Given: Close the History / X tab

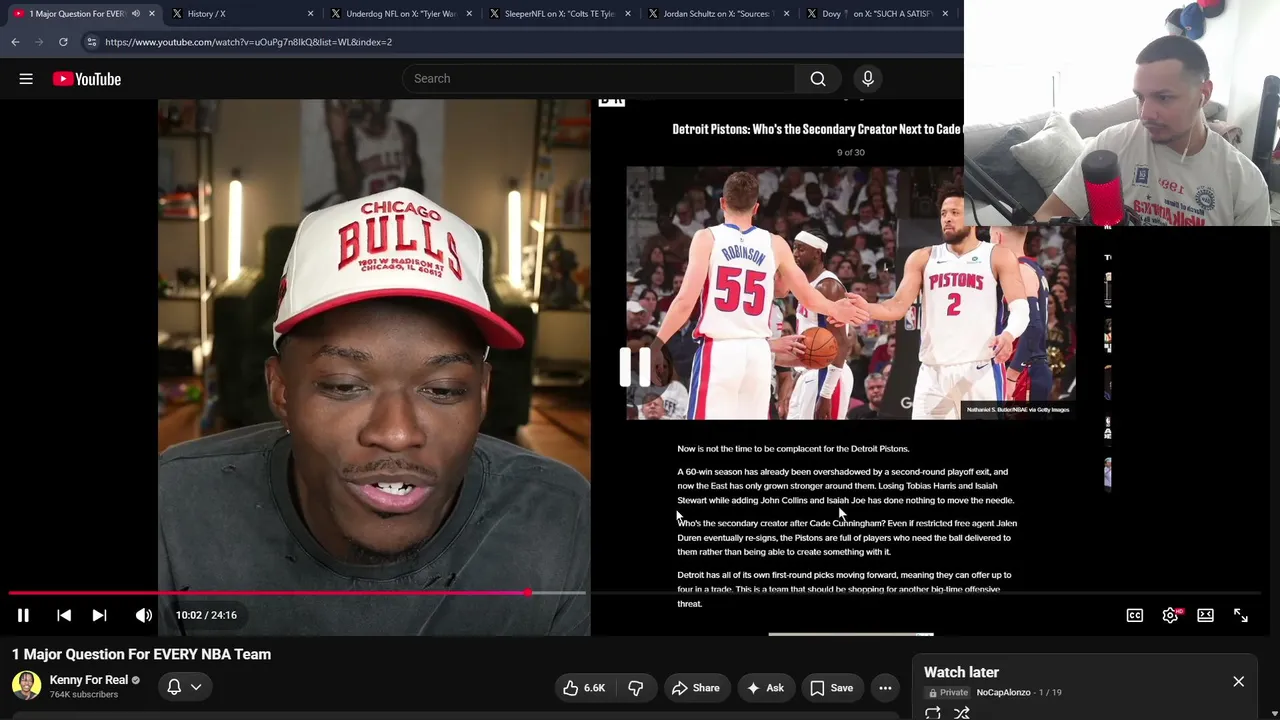Looking at the screenshot, I should (x=310, y=14).
